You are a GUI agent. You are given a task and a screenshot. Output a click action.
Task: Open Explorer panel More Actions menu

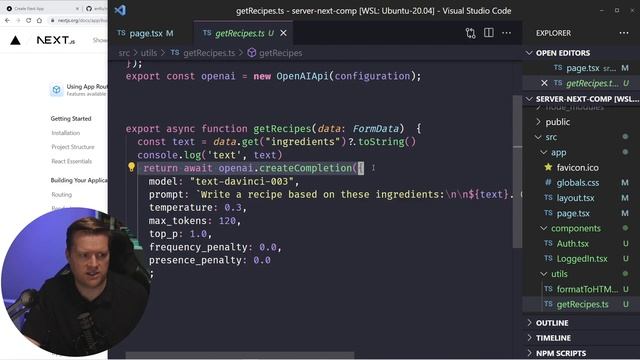click(x=624, y=33)
